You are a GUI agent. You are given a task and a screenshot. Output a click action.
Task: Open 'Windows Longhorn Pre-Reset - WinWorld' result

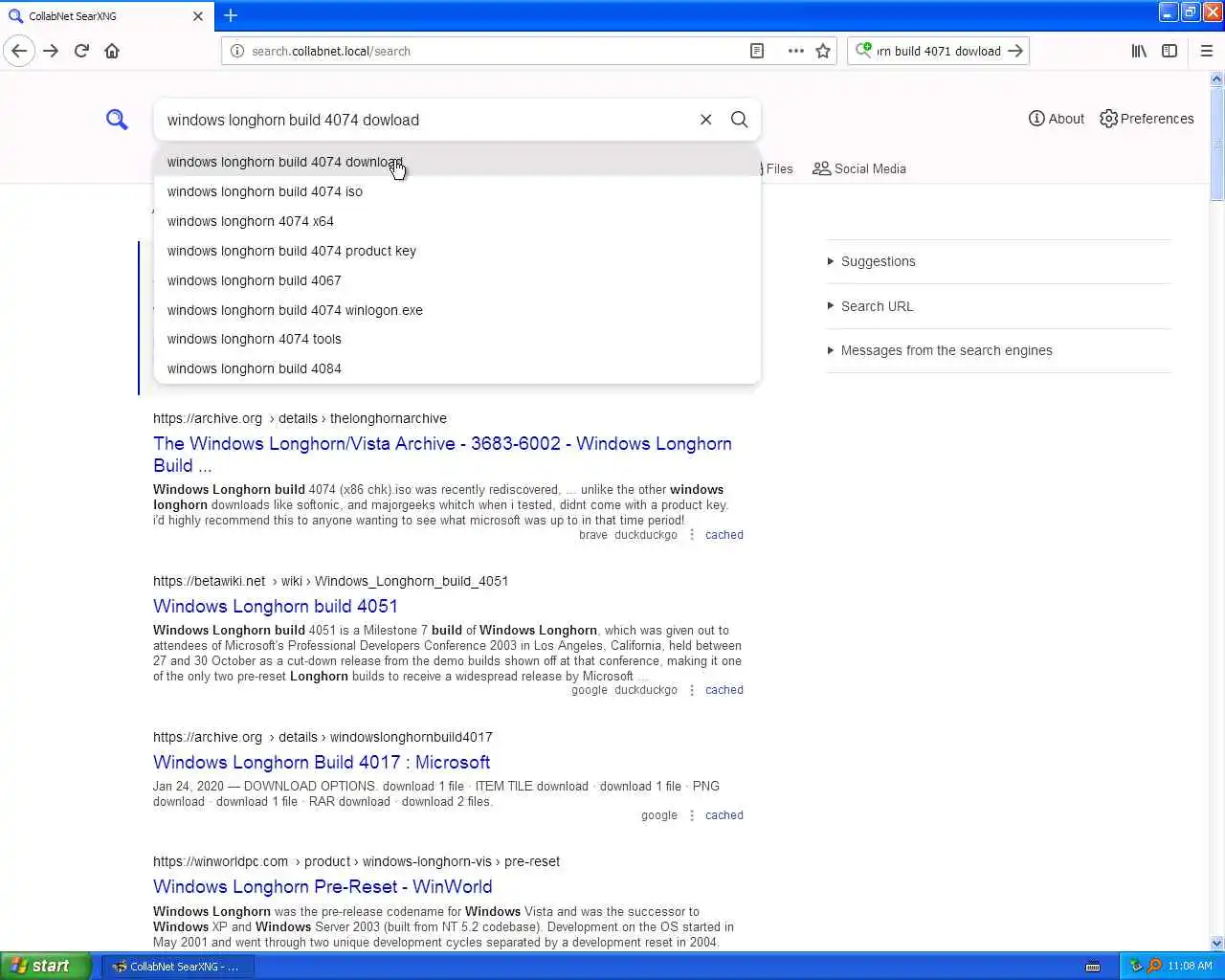click(x=323, y=886)
